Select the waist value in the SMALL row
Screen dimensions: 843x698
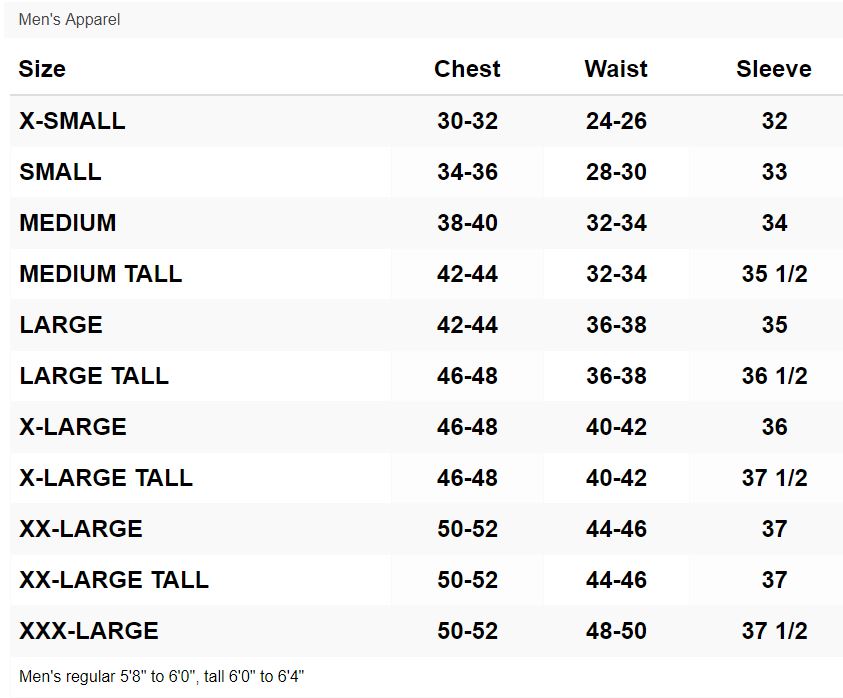pos(616,172)
